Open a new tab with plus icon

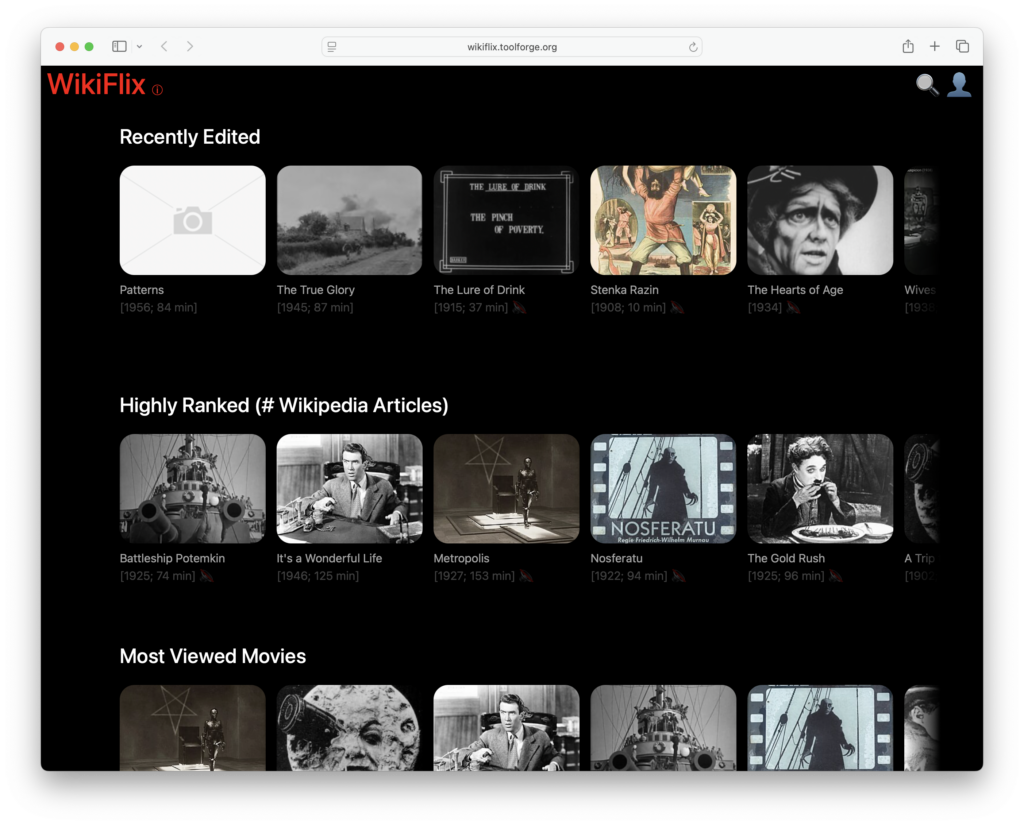tap(935, 46)
